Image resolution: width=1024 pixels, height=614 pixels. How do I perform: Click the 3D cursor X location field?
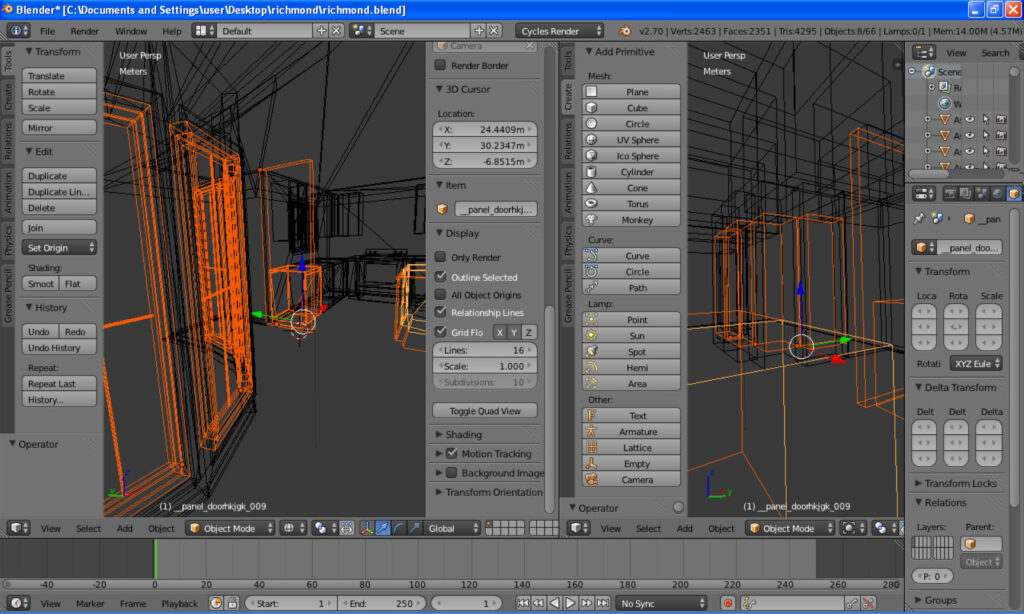point(485,130)
